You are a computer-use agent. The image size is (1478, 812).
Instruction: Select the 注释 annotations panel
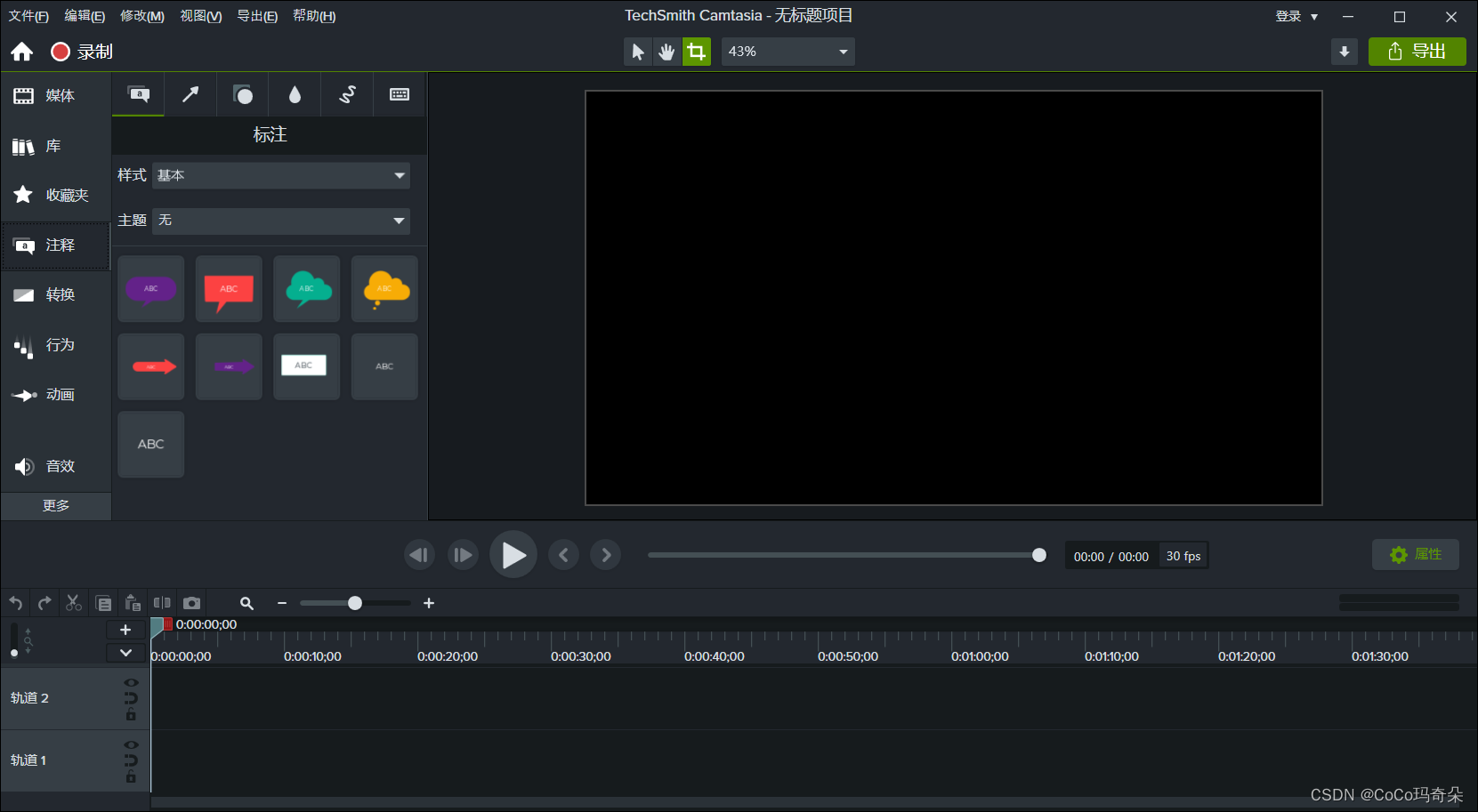click(x=55, y=245)
